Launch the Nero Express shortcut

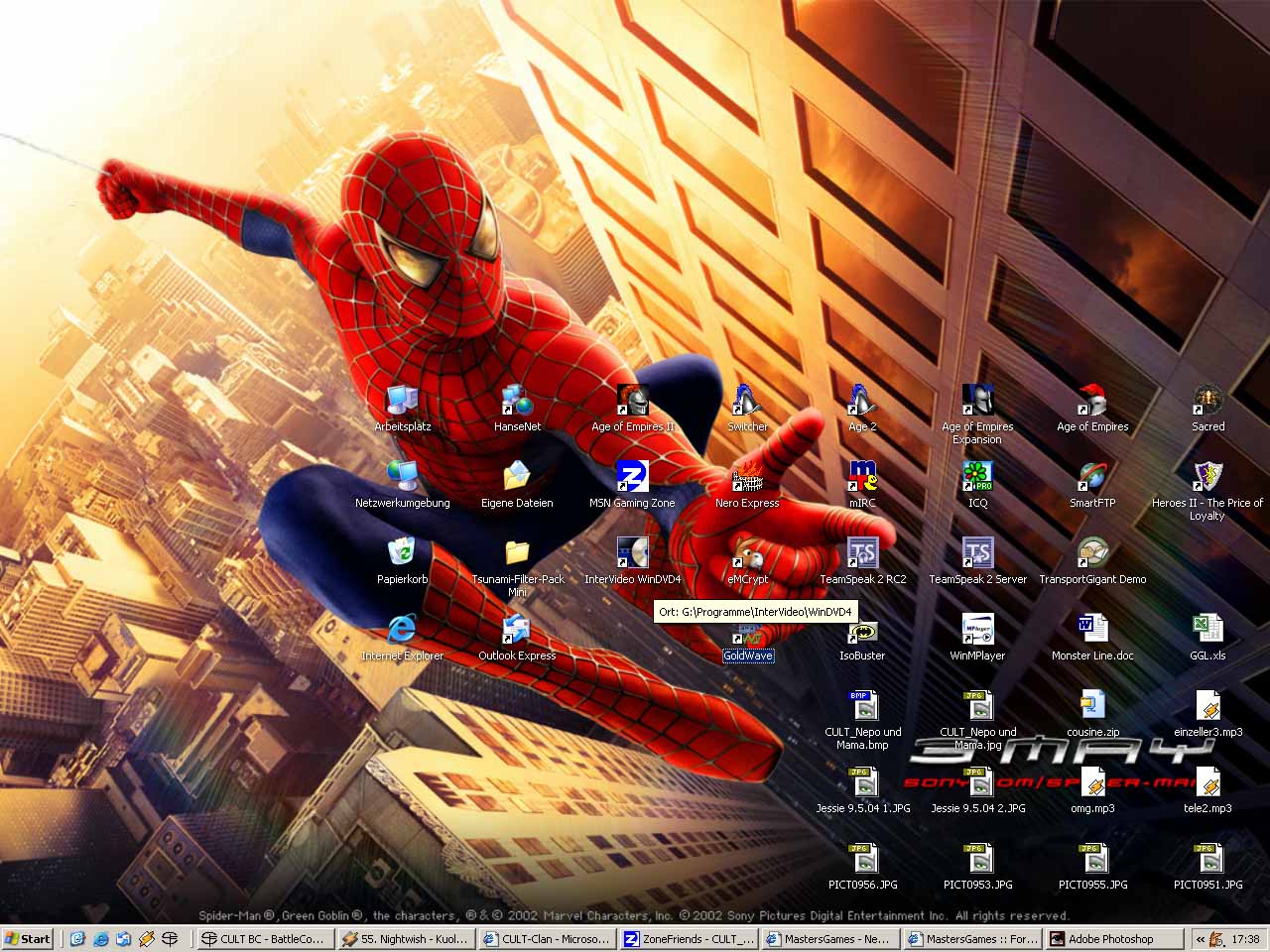click(747, 485)
